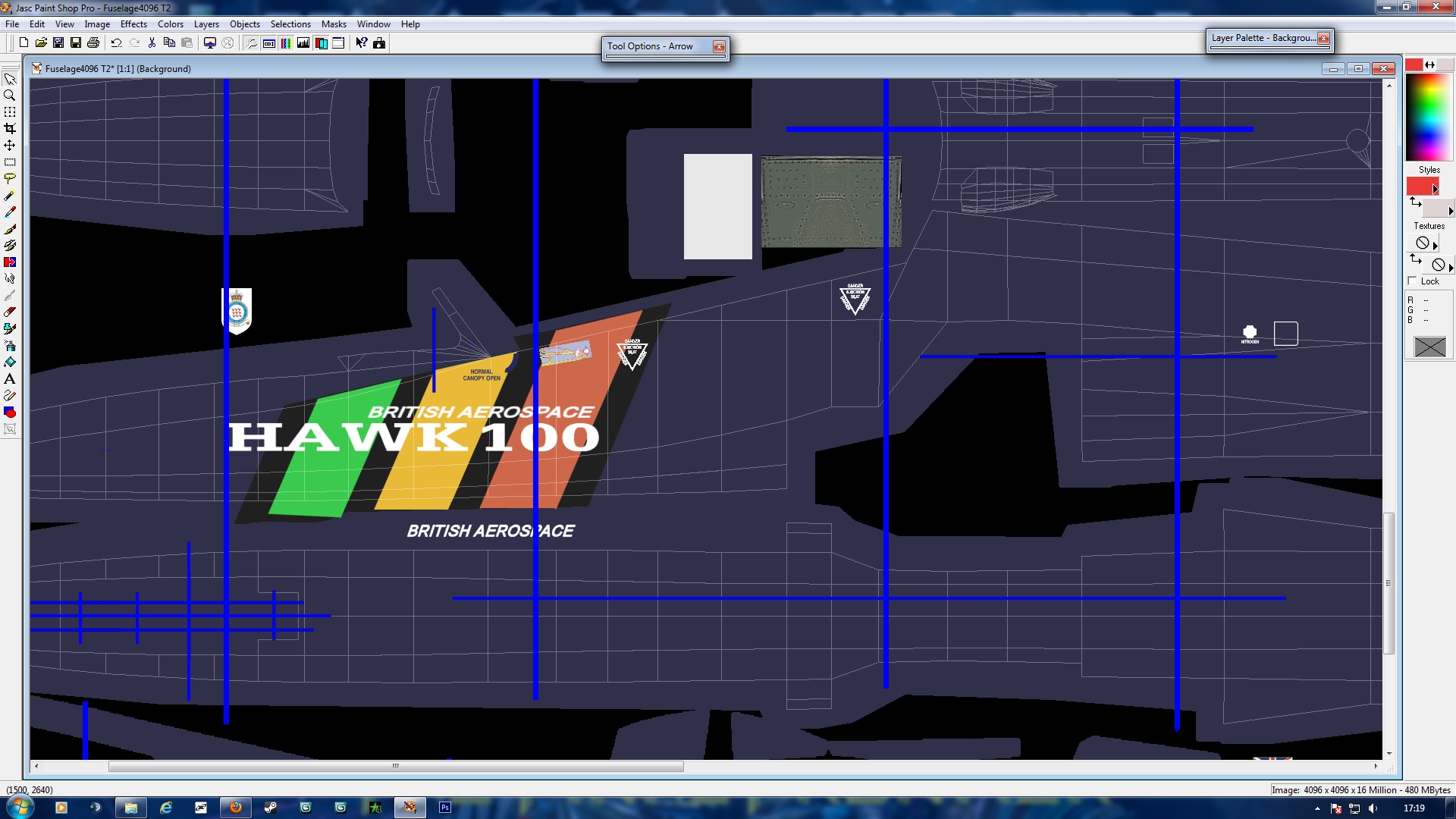The width and height of the screenshot is (1456, 819).
Task: Select the Arrow tool
Action: point(10,79)
